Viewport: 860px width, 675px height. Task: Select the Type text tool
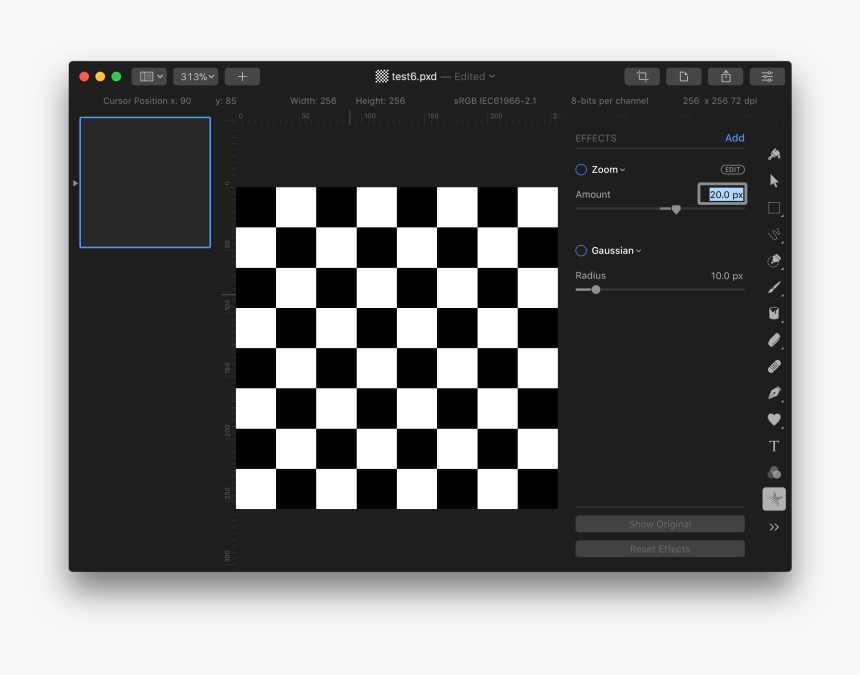point(774,446)
